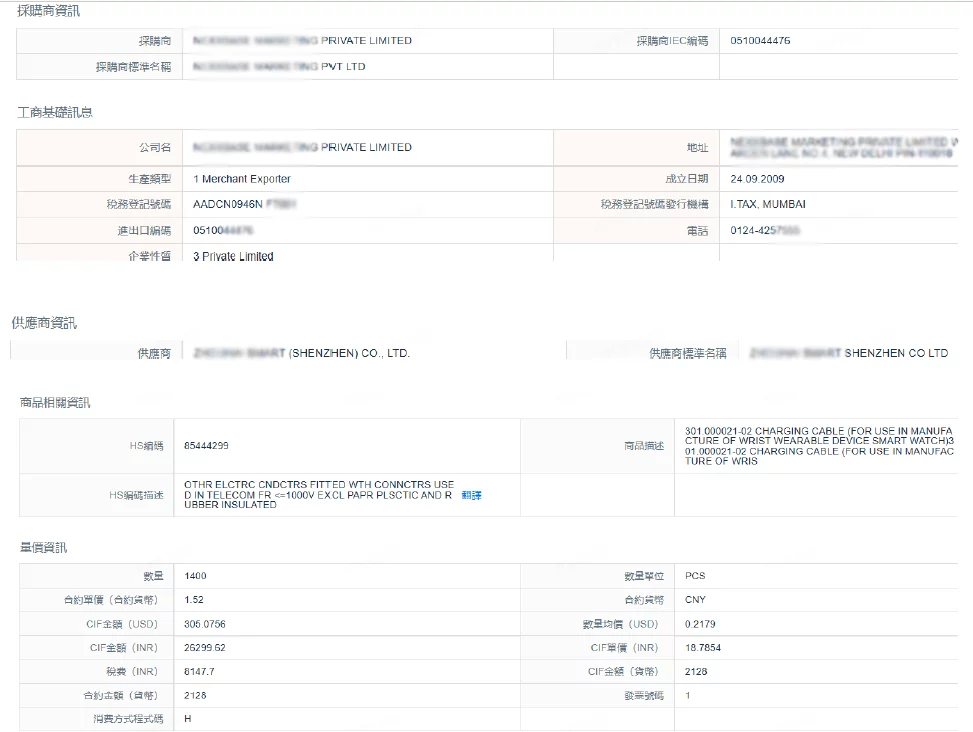The width and height of the screenshot is (973, 732).
Task: Select the average price USD 0.2179
Action: [x=700, y=624]
